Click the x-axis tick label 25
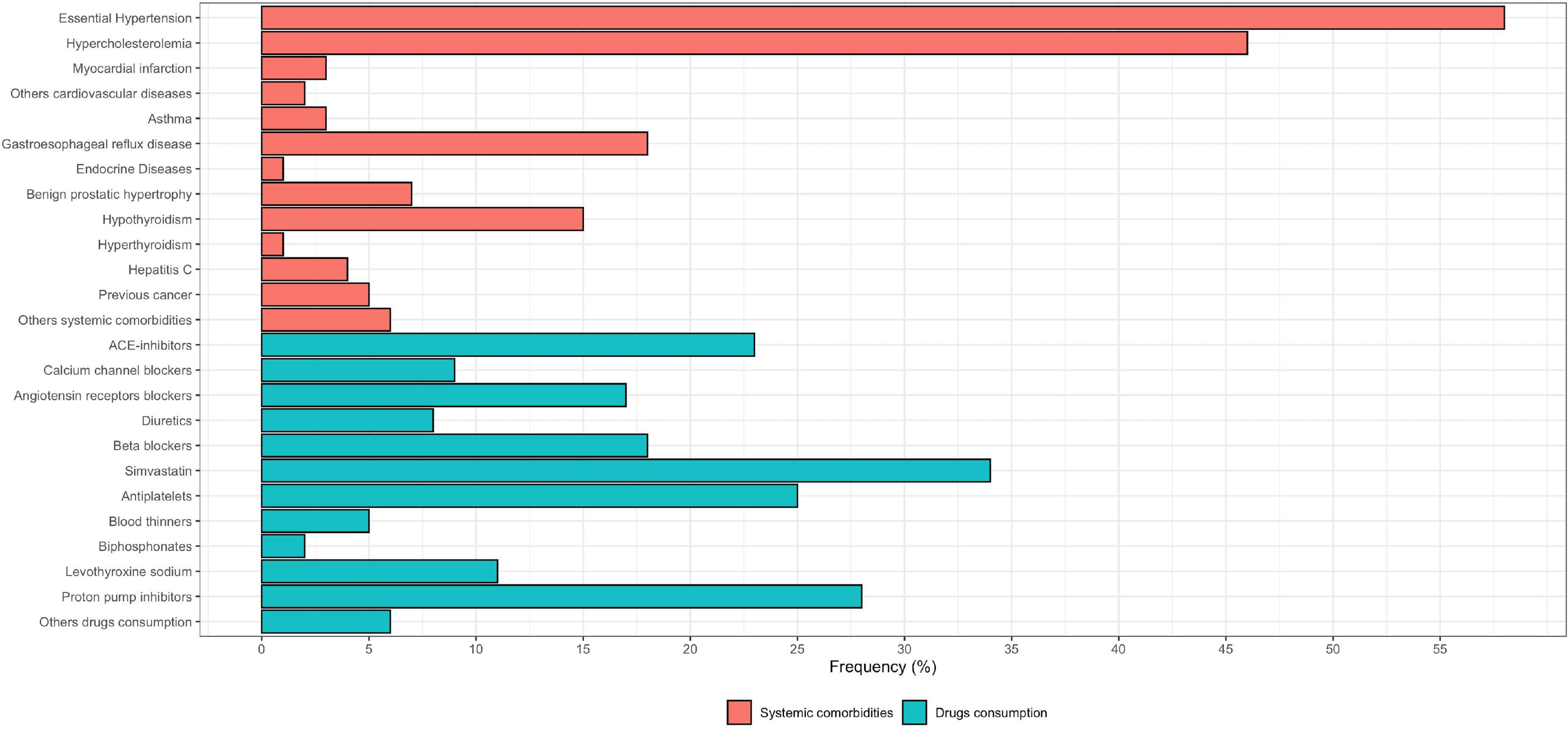 click(797, 649)
